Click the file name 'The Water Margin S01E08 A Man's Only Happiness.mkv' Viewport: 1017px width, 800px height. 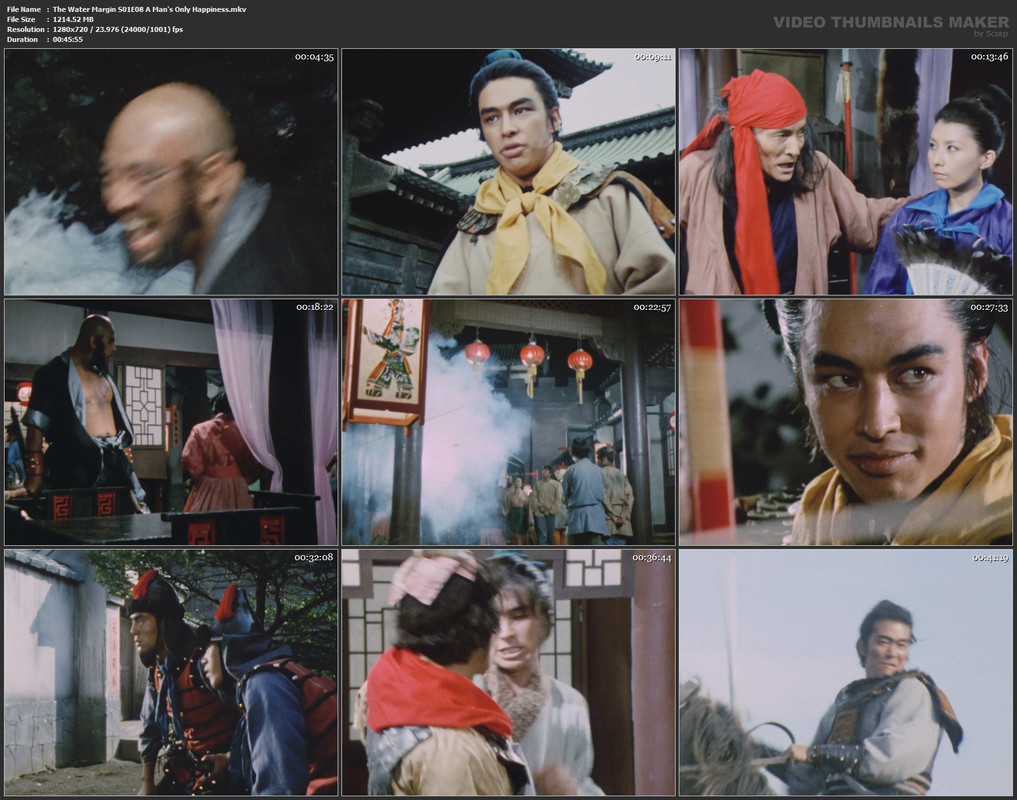coord(149,9)
